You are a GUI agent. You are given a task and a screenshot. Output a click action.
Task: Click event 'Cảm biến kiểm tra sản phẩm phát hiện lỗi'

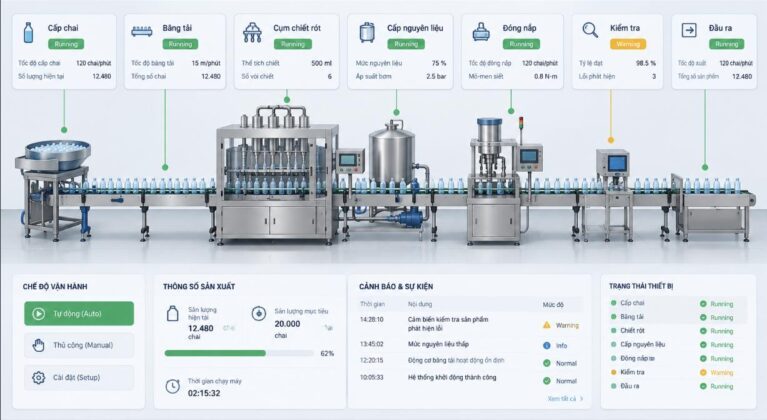click(x=448, y=324)
